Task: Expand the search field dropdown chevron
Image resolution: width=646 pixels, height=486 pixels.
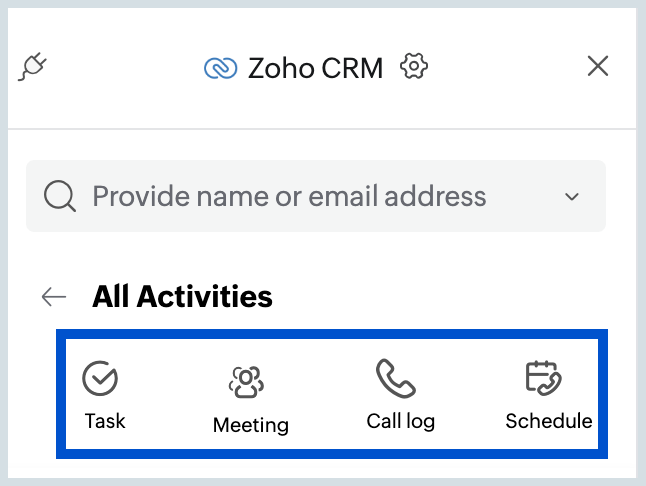Action: point(571,196)
